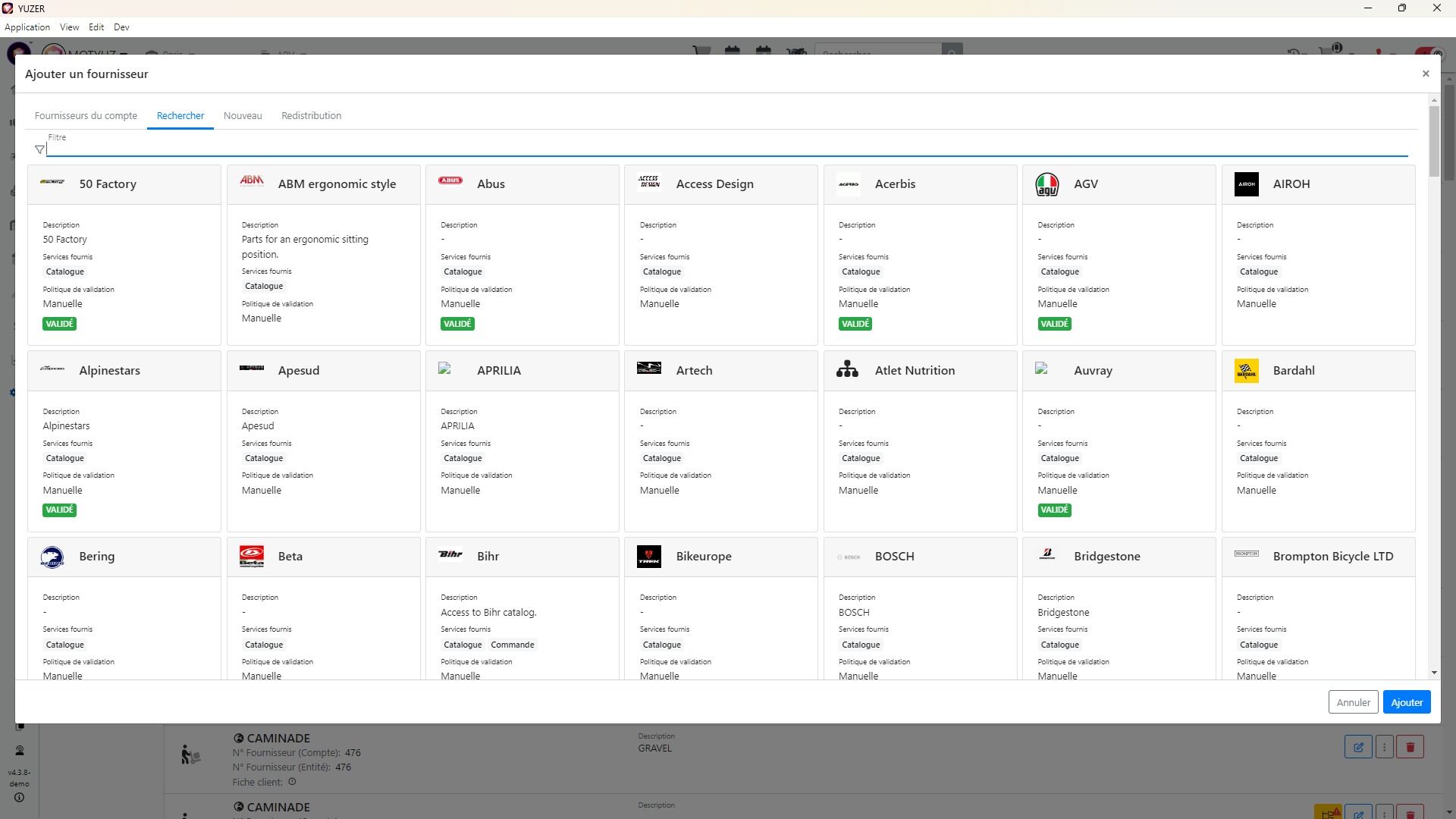Open the Dev menu
Image resolution: width=1456 pixels, height=819 pixels.
(121, 27)
